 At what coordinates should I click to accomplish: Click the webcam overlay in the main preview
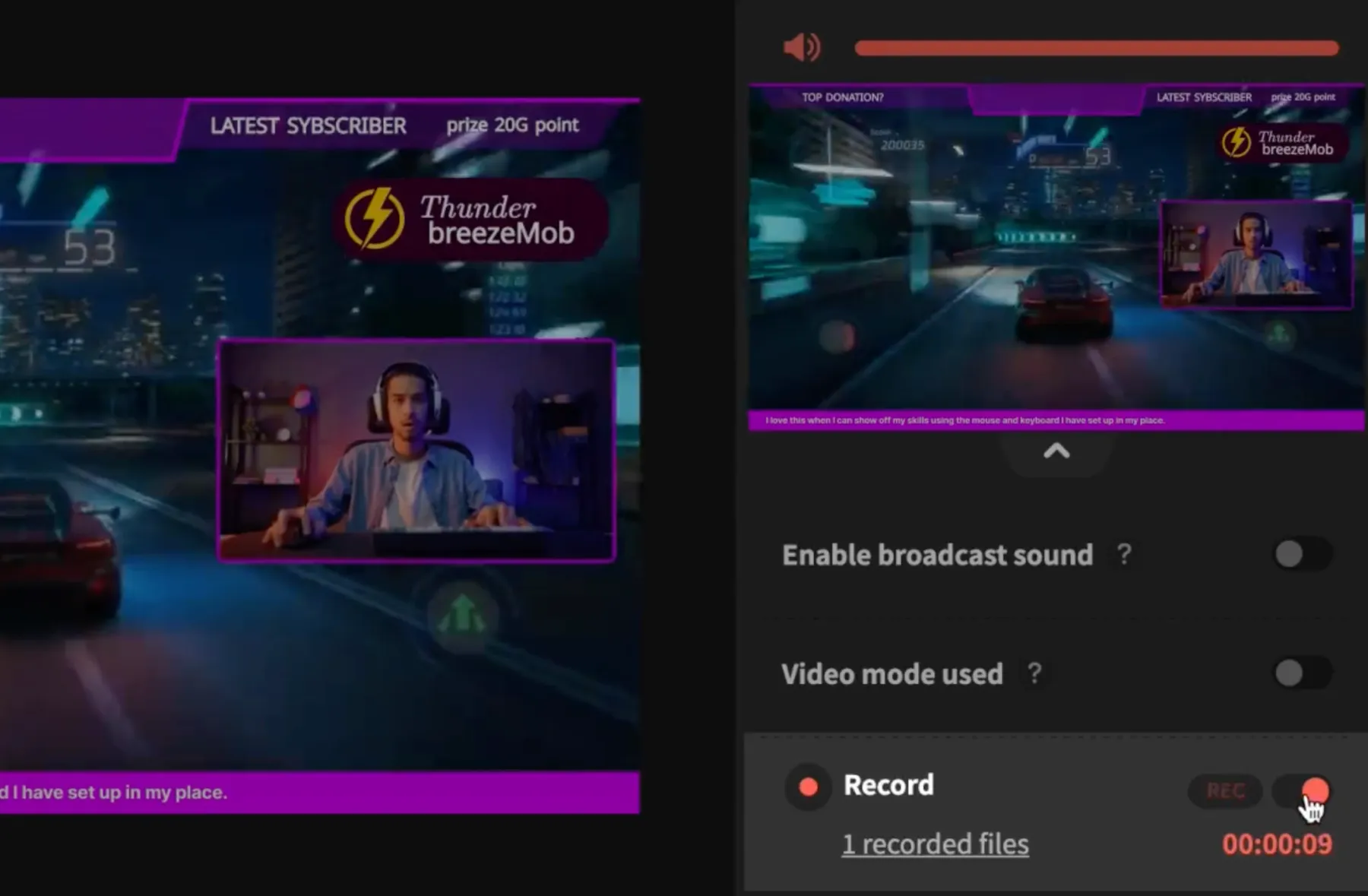coord(416,450)
